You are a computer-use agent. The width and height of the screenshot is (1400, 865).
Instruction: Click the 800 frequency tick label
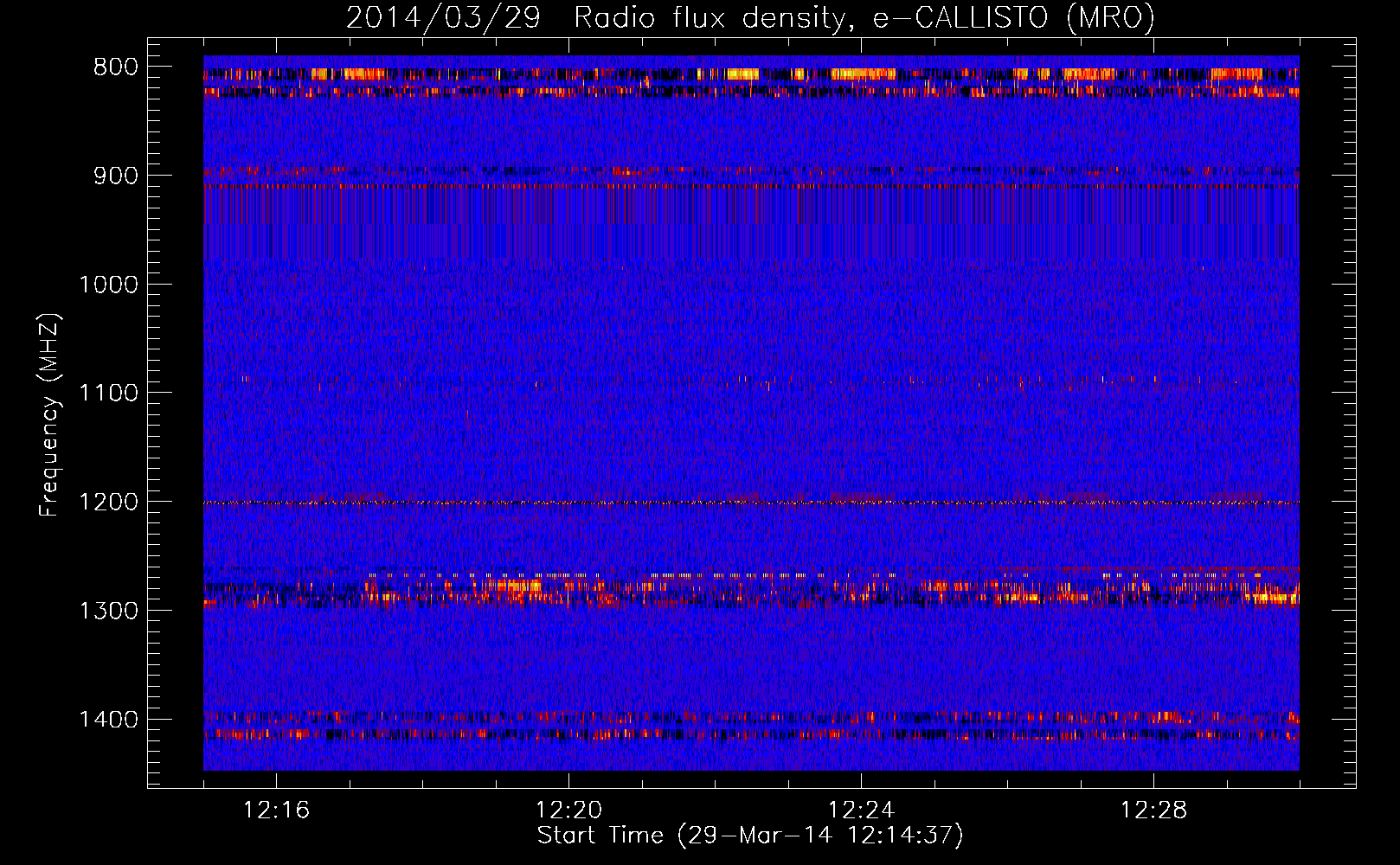point(116,67)
